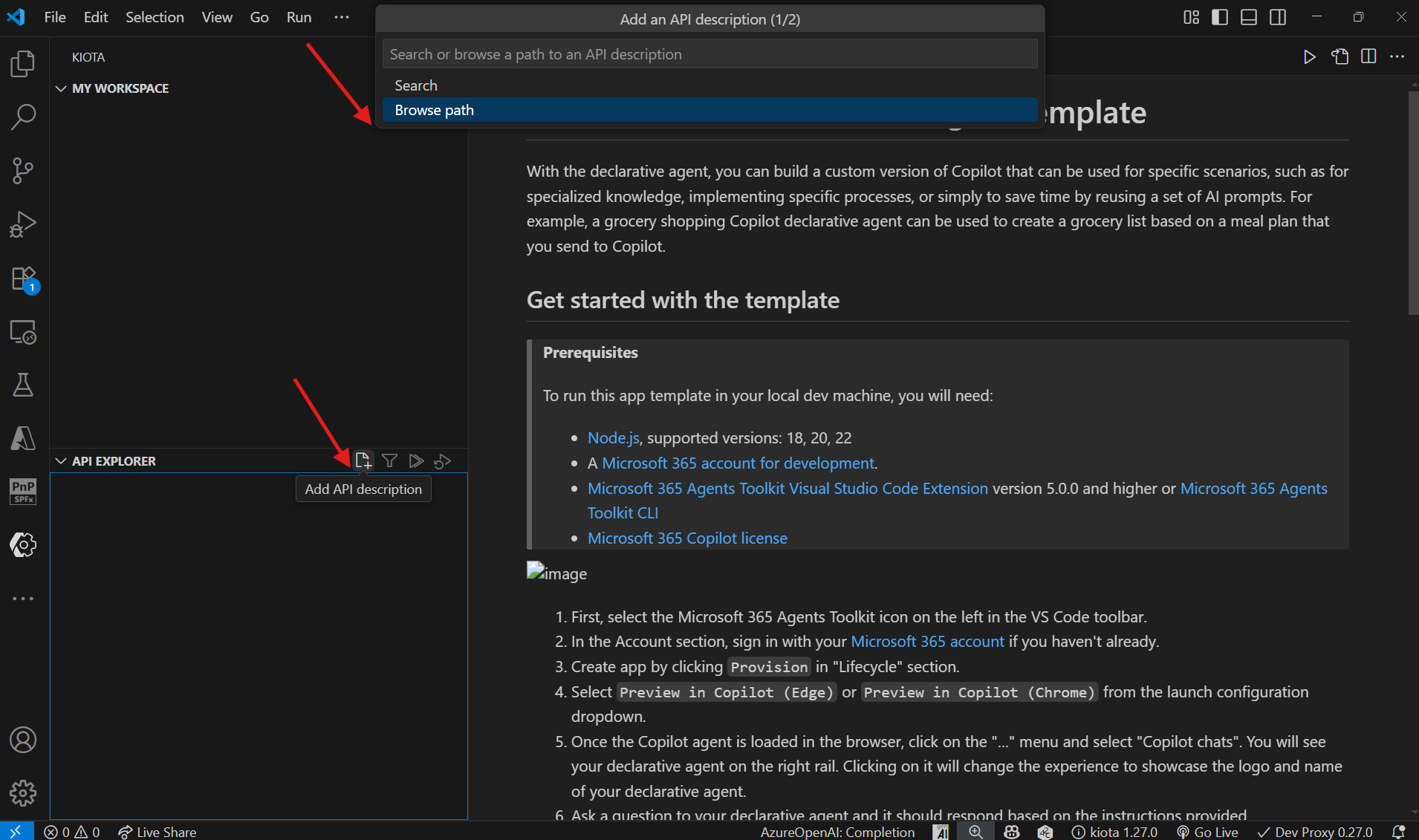Open Microsoft 365 account link in step 2
This screenshot has height=840, width=1419.
(x=927, y=642)
